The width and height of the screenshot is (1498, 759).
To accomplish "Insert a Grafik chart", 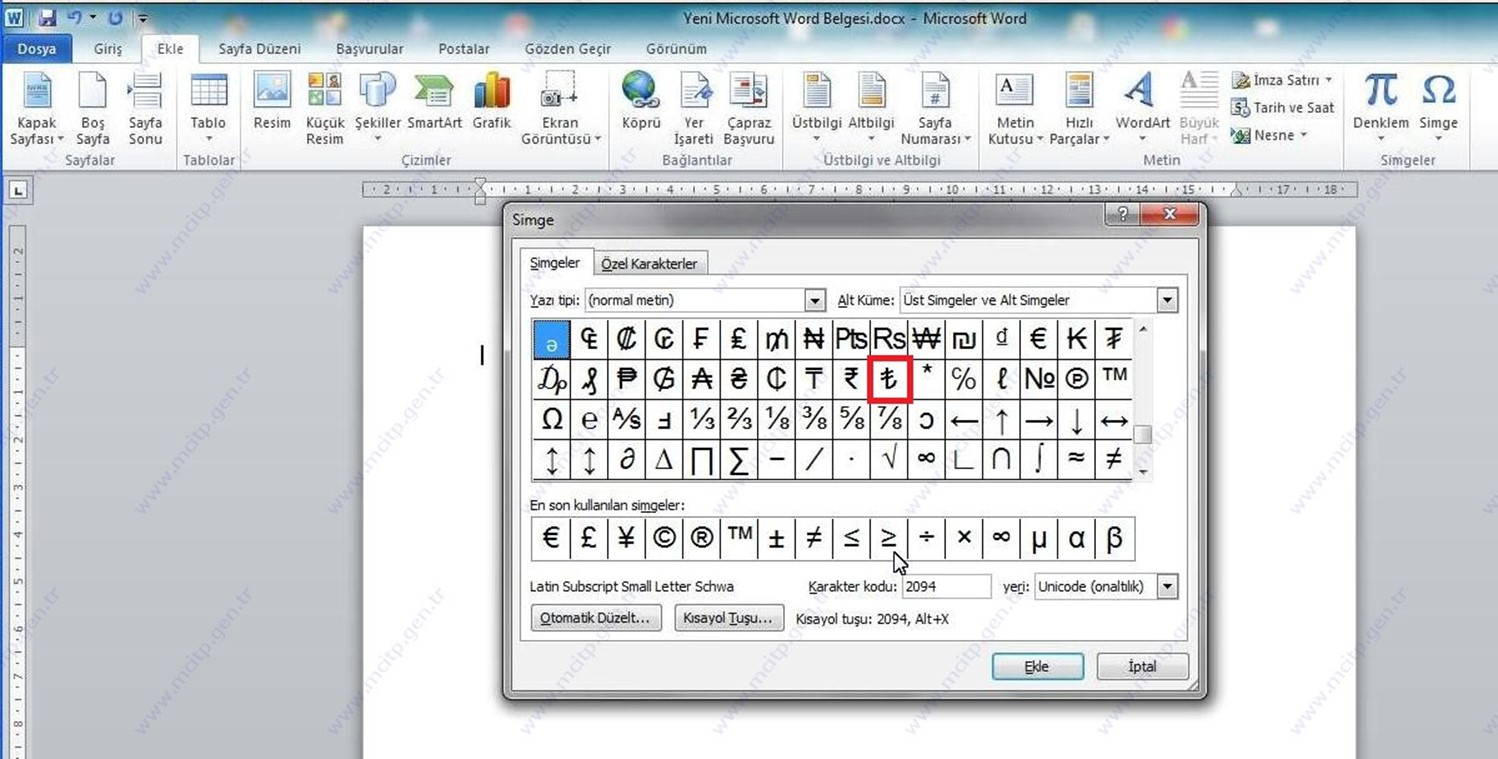I will coord(492,102).
